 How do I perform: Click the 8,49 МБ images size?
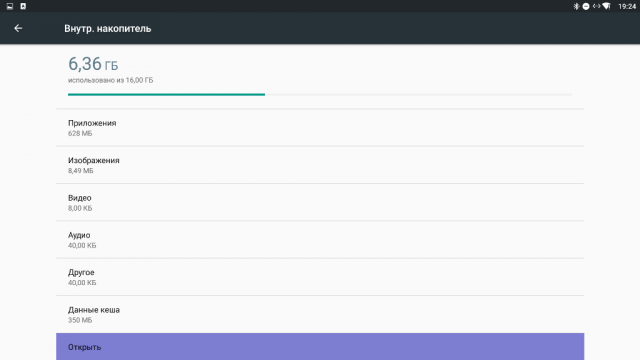coord(81,171)
